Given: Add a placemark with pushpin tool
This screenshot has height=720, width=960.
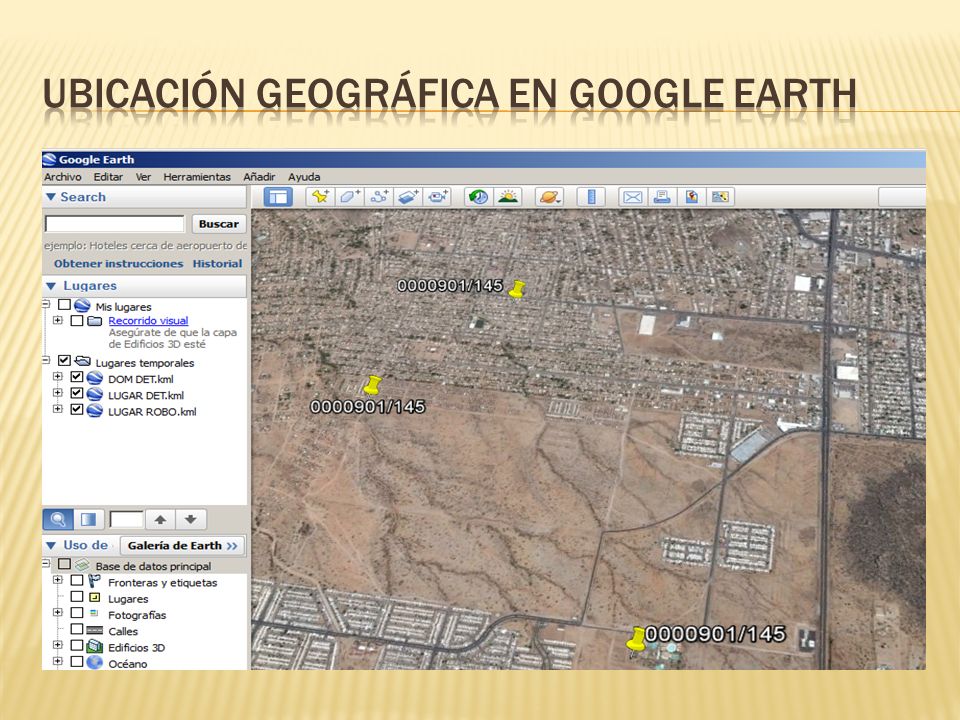Looking at the screenshot, I should coord(320,197).
